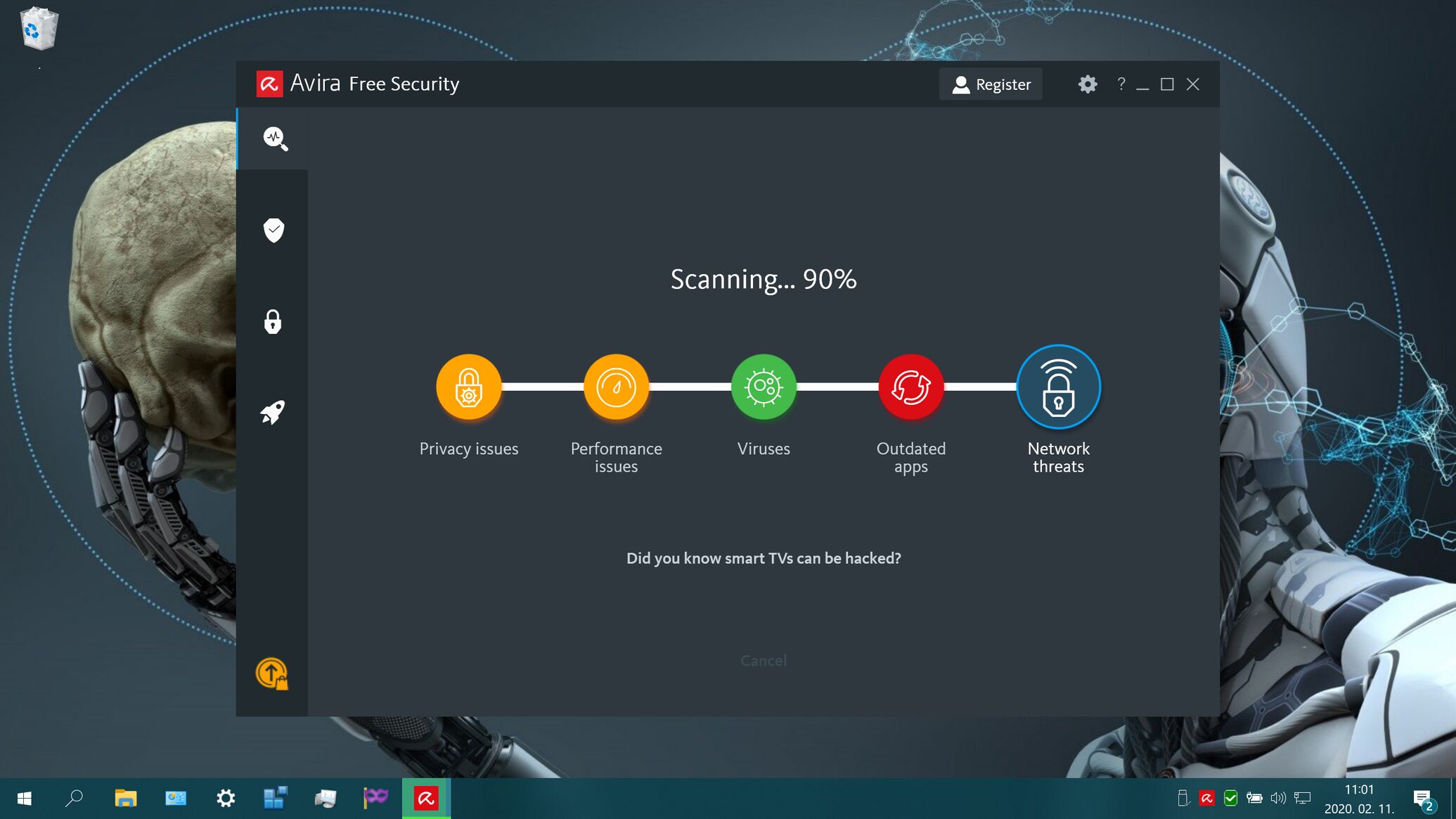The image size is (1456, 819).
Task: Click the 'Outdated apps' label
Action: (911, 458)
